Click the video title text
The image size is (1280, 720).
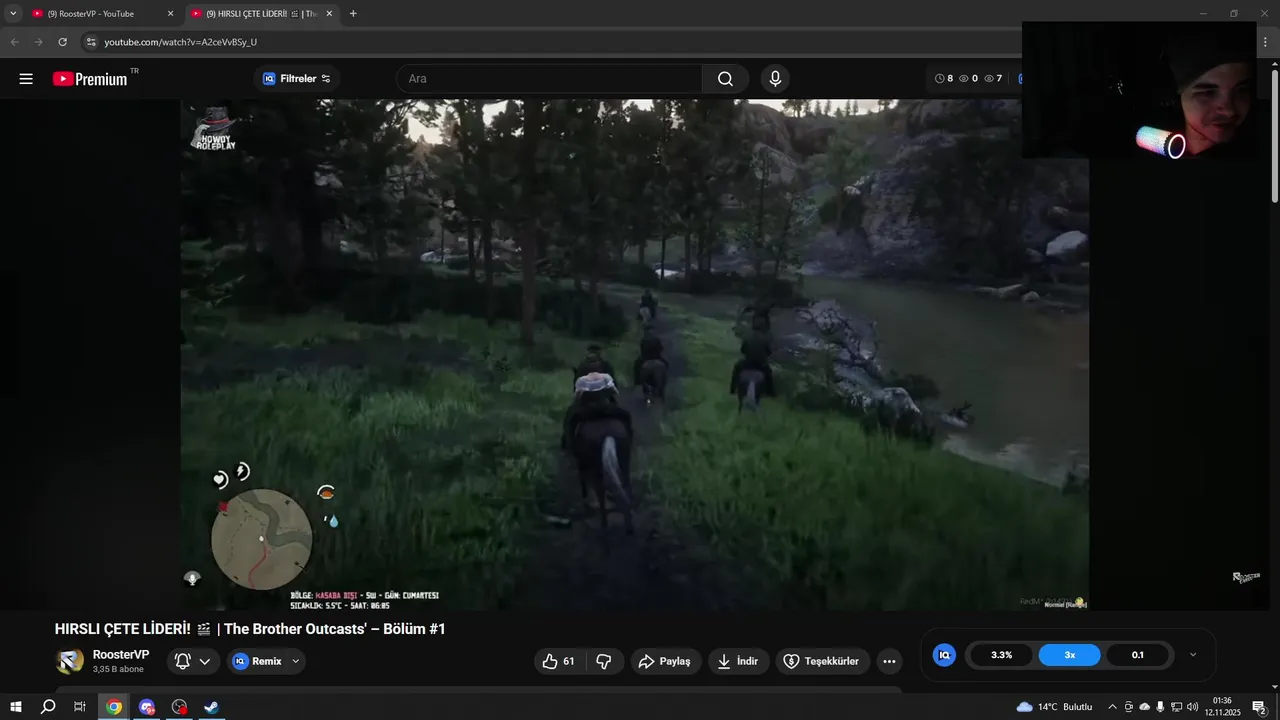click(x=250, y=629)
